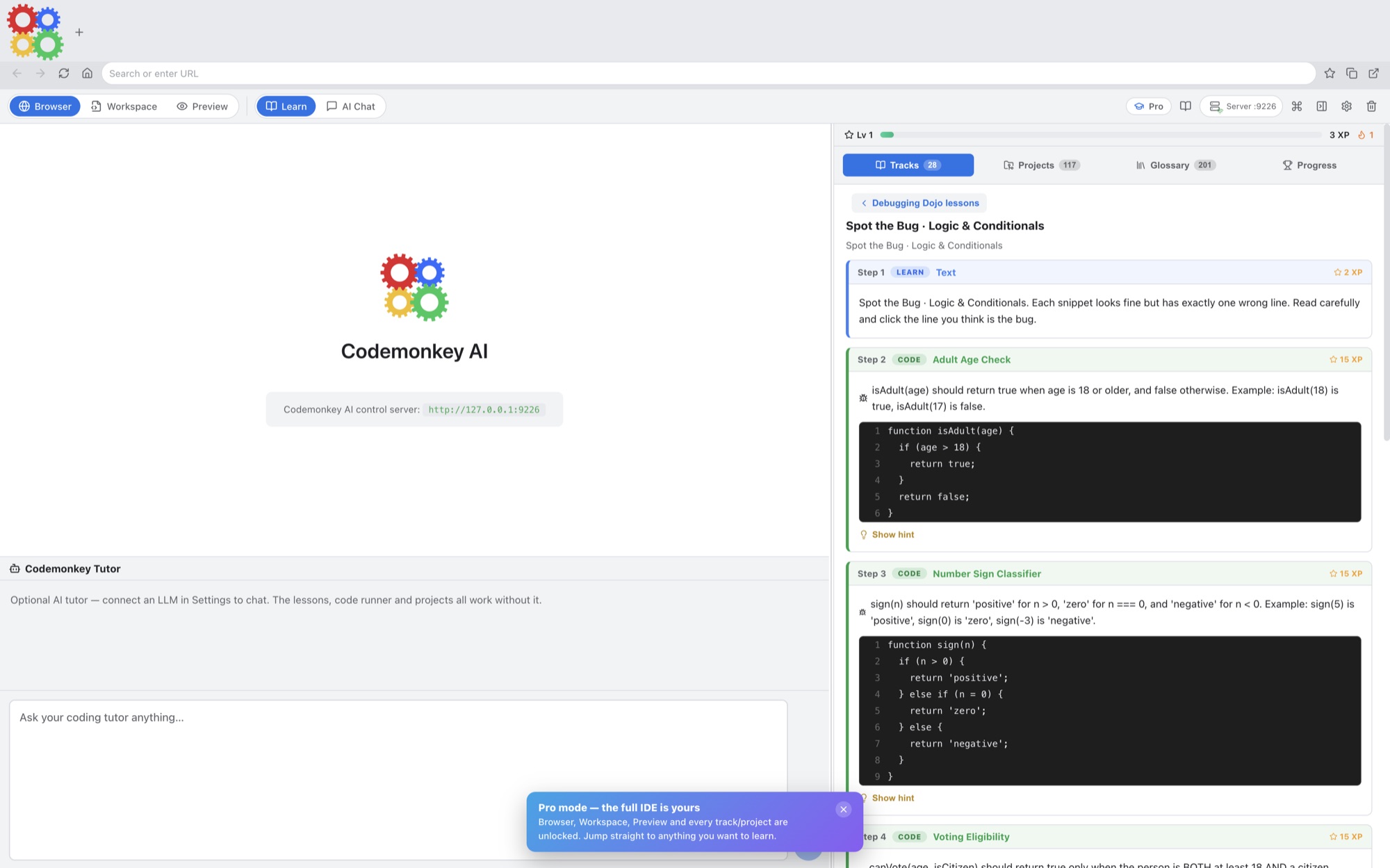Select line 'if (n > 0) {' in sign

pos(1109,662)
